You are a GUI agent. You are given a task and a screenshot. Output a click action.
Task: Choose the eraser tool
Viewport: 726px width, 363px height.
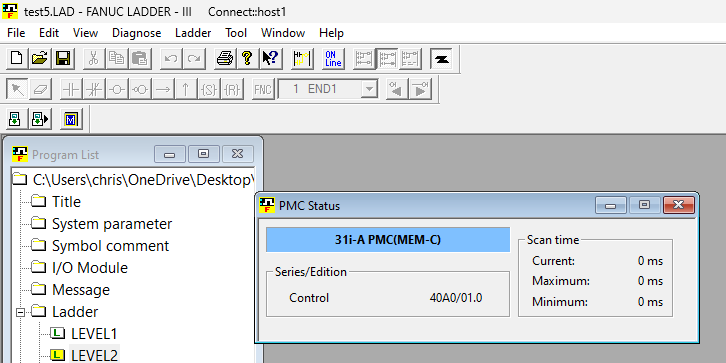coord(40,89)
